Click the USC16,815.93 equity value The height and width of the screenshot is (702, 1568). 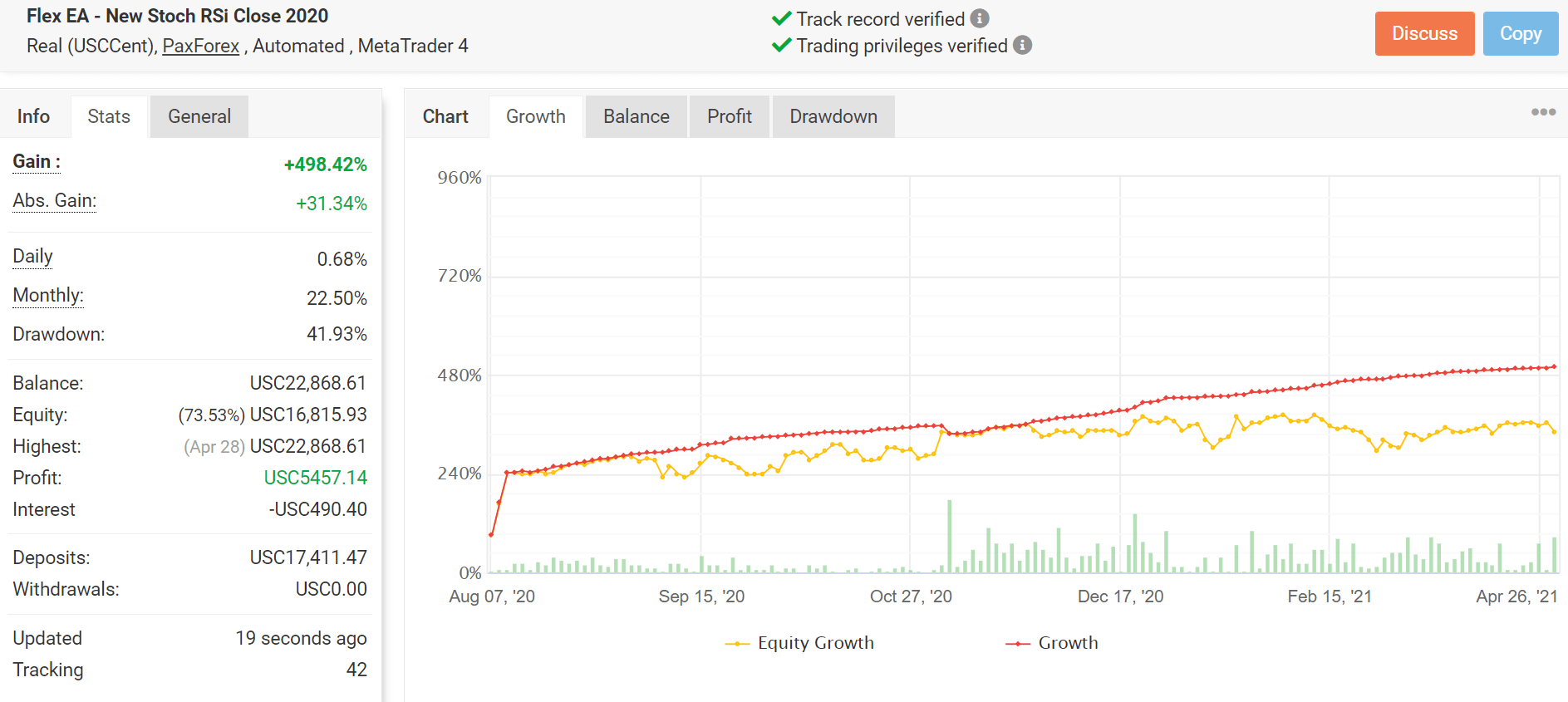(x=308, y=415)
